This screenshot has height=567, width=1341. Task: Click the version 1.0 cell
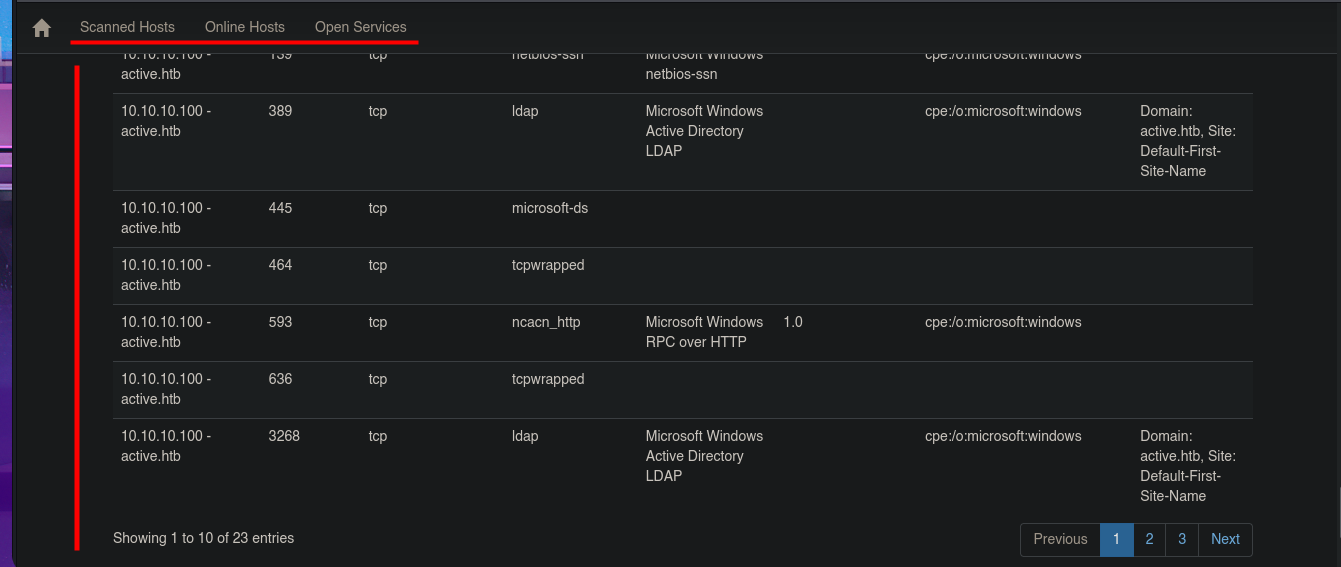coord(793,322)
